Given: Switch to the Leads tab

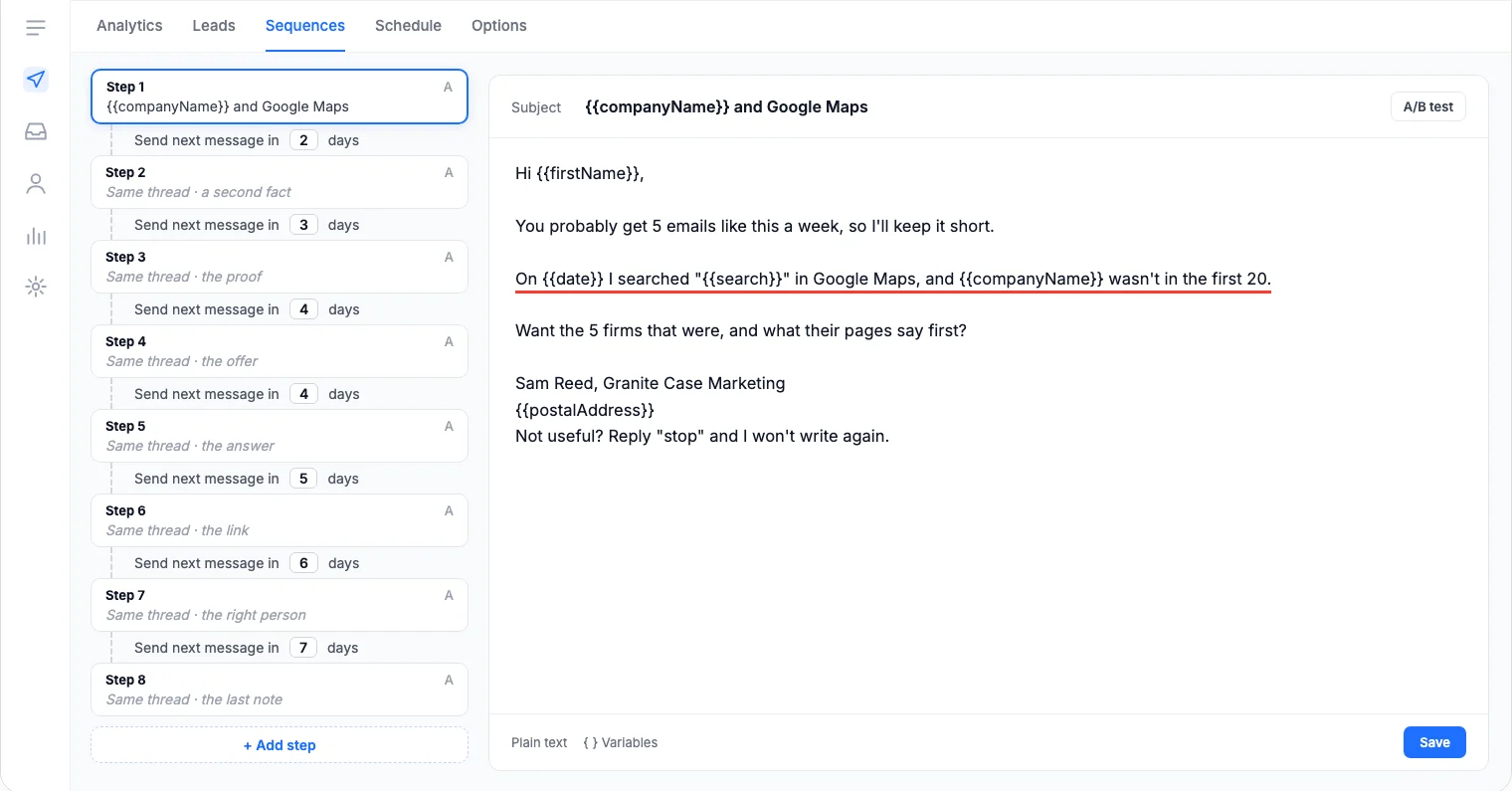Looking at the screenshot, I should click(x=214, y=26).
